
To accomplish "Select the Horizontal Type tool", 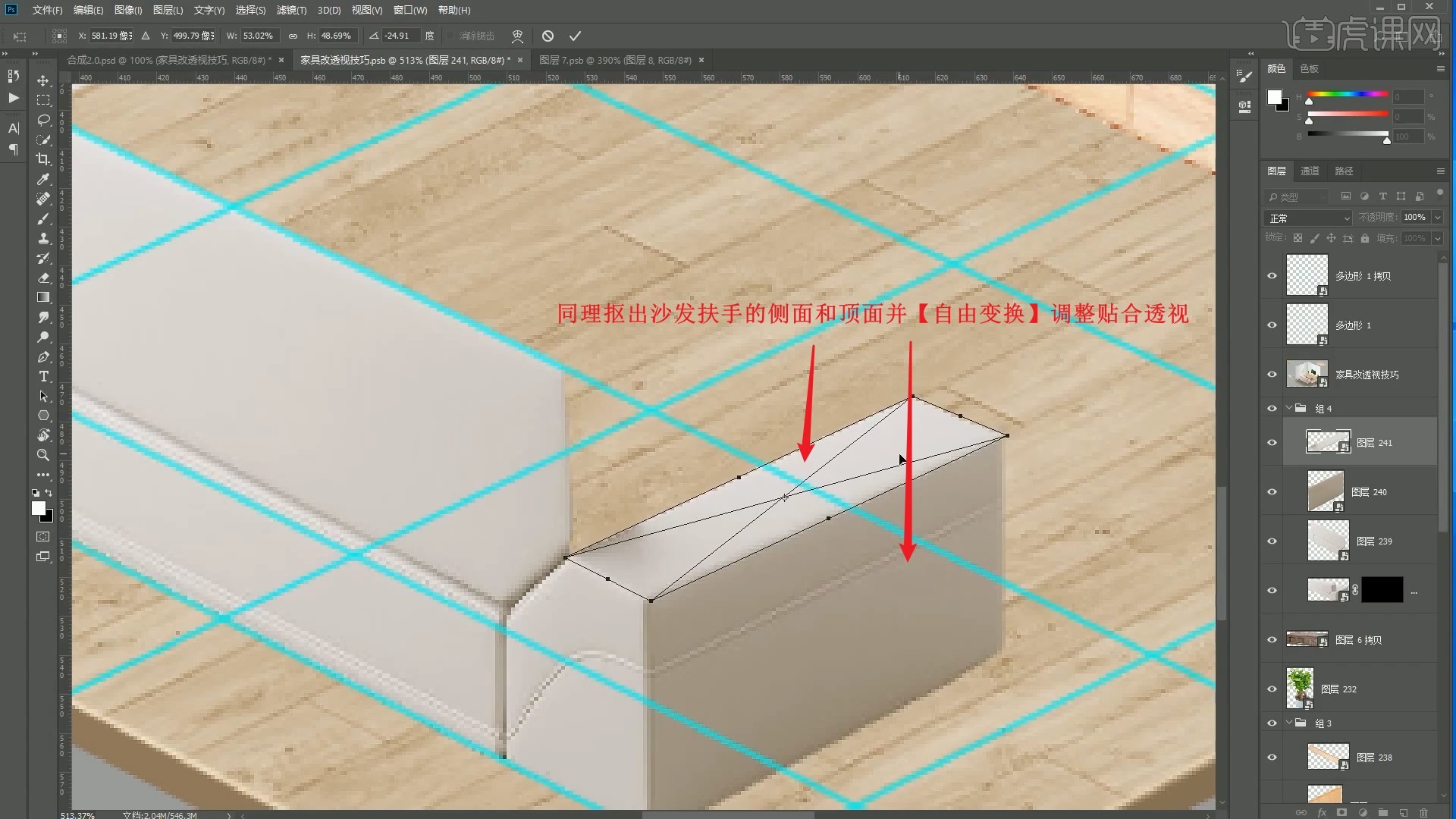I will tap(43, 376).
